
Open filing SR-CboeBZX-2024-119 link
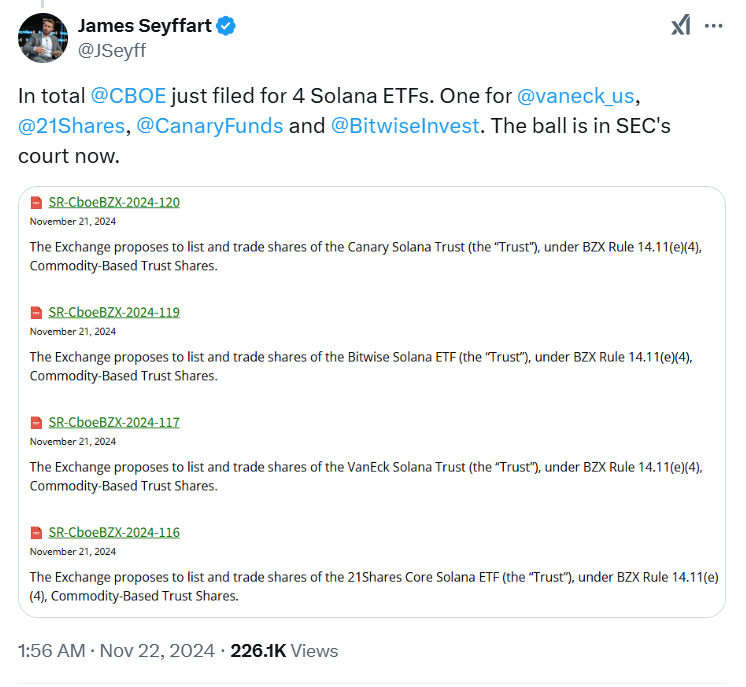coord(114,312)
